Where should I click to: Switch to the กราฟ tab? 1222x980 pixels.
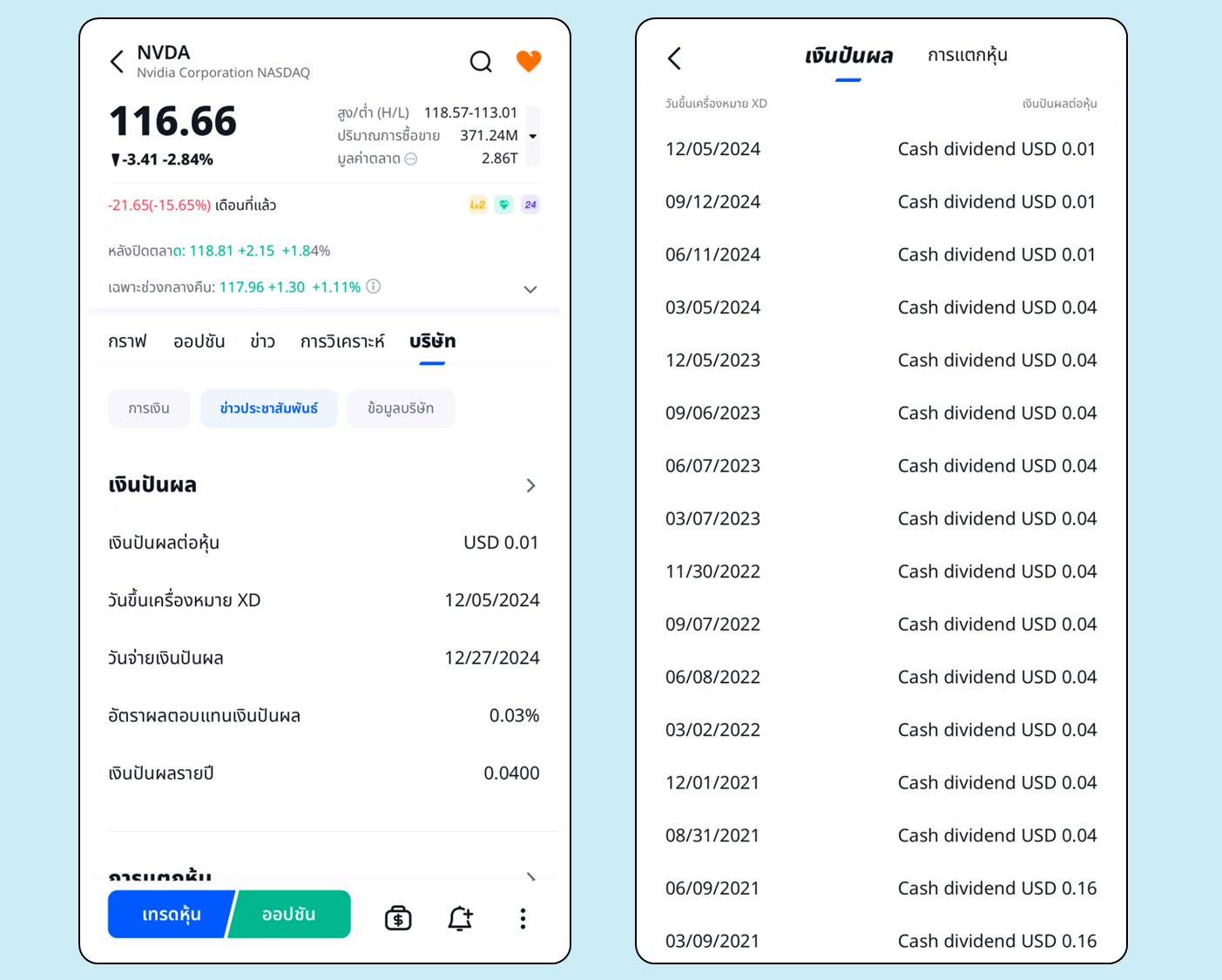coord(127,341)
